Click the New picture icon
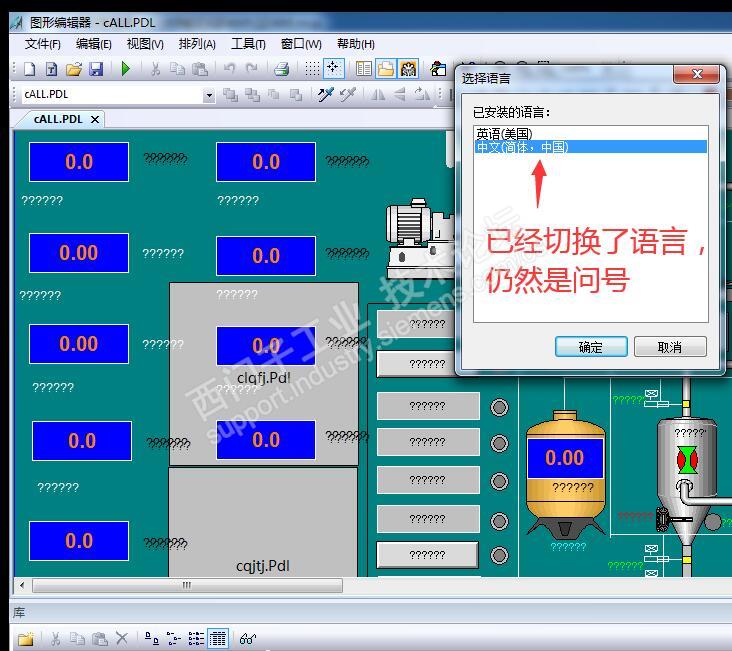This screenshot has width=732, height=651. click(30, 69)
